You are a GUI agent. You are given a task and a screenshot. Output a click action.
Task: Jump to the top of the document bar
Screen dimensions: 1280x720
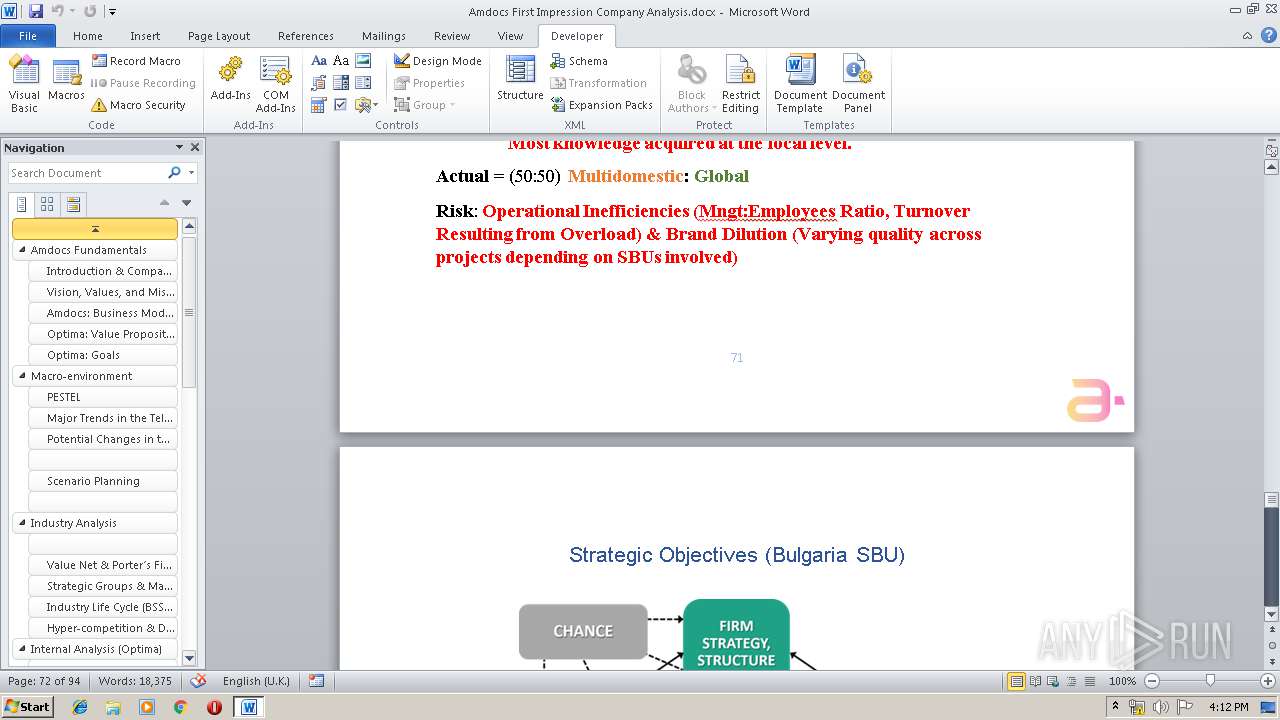95,229
